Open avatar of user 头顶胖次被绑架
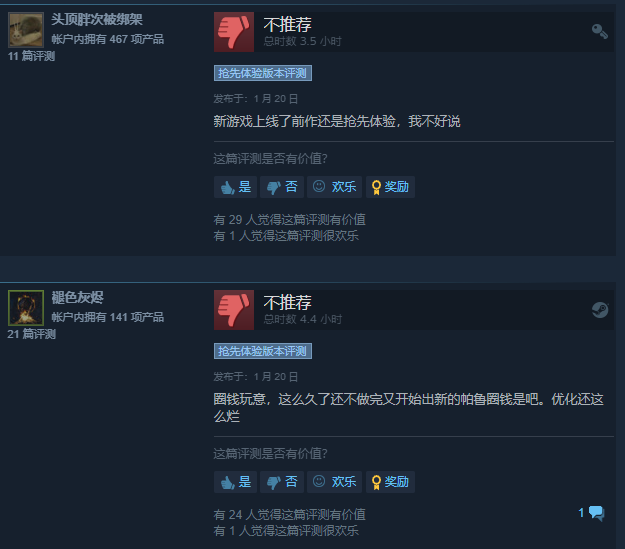Image resolution: width=625 pixels, height=549 pixels. point(26,30)
